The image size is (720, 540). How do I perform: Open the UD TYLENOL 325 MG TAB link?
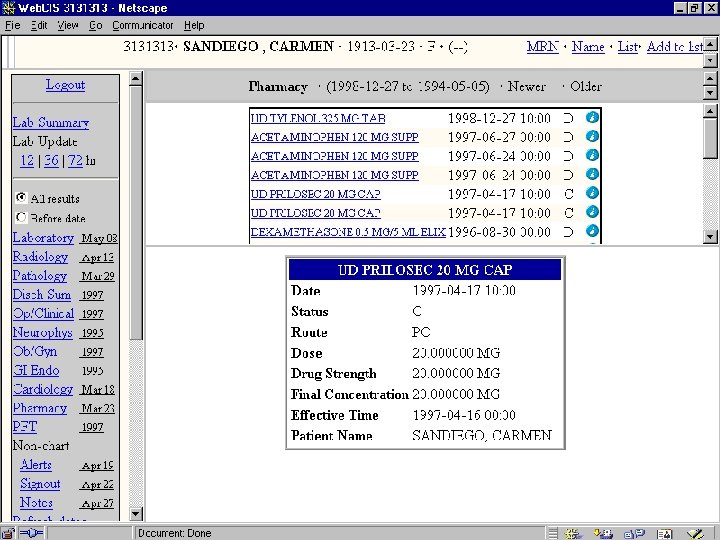click(x=318, y=118)
